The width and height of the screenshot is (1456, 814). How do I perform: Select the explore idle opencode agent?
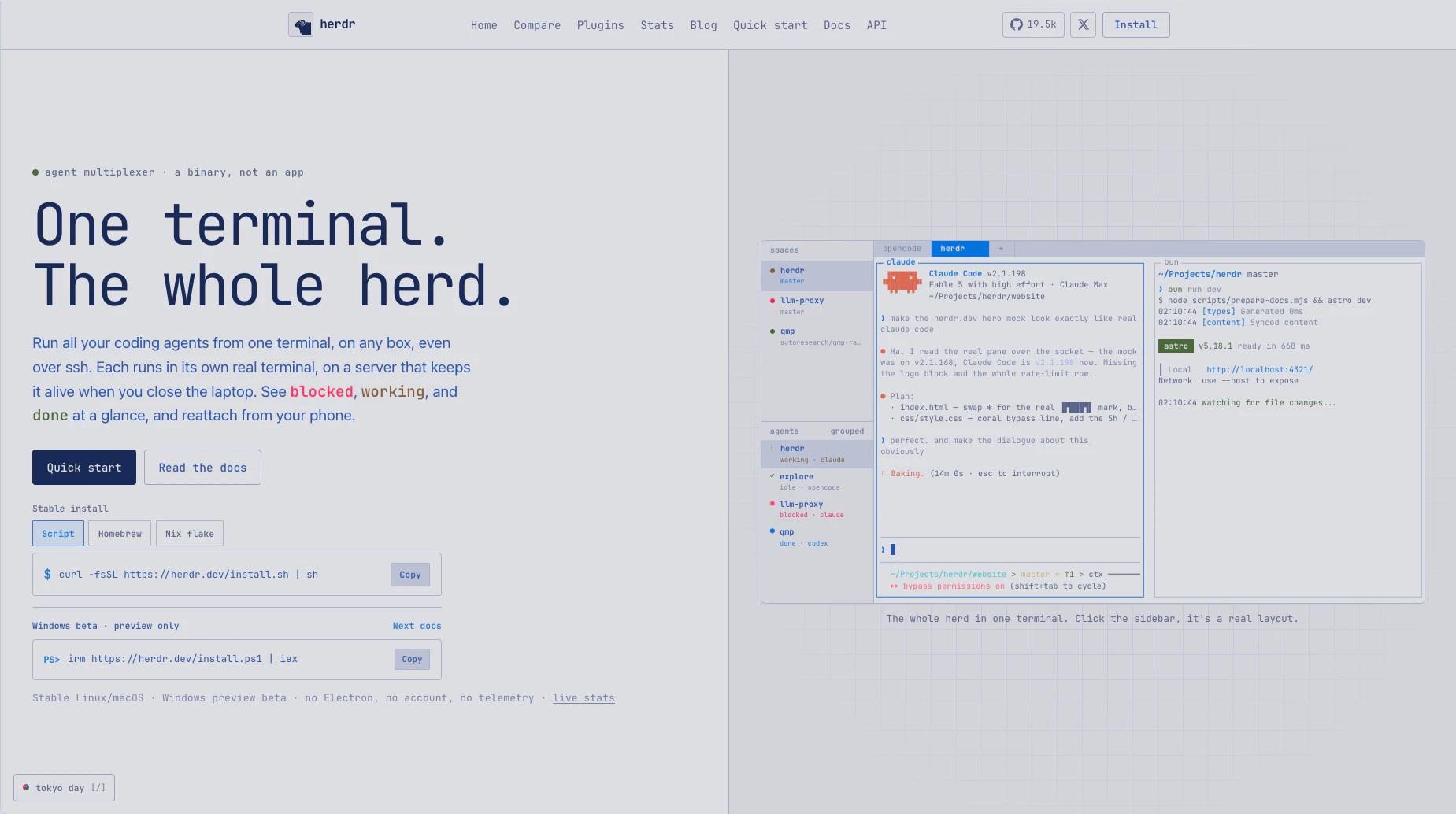[x=817, y=482]
